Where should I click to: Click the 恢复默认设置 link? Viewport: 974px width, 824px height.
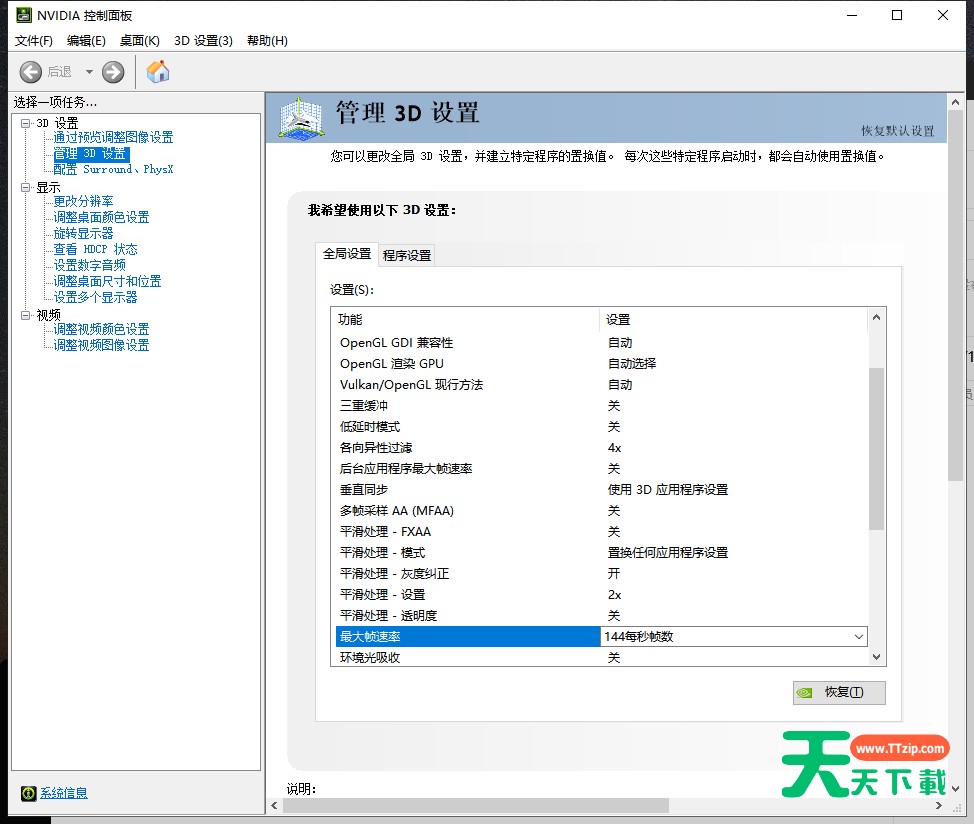[897, 131]
